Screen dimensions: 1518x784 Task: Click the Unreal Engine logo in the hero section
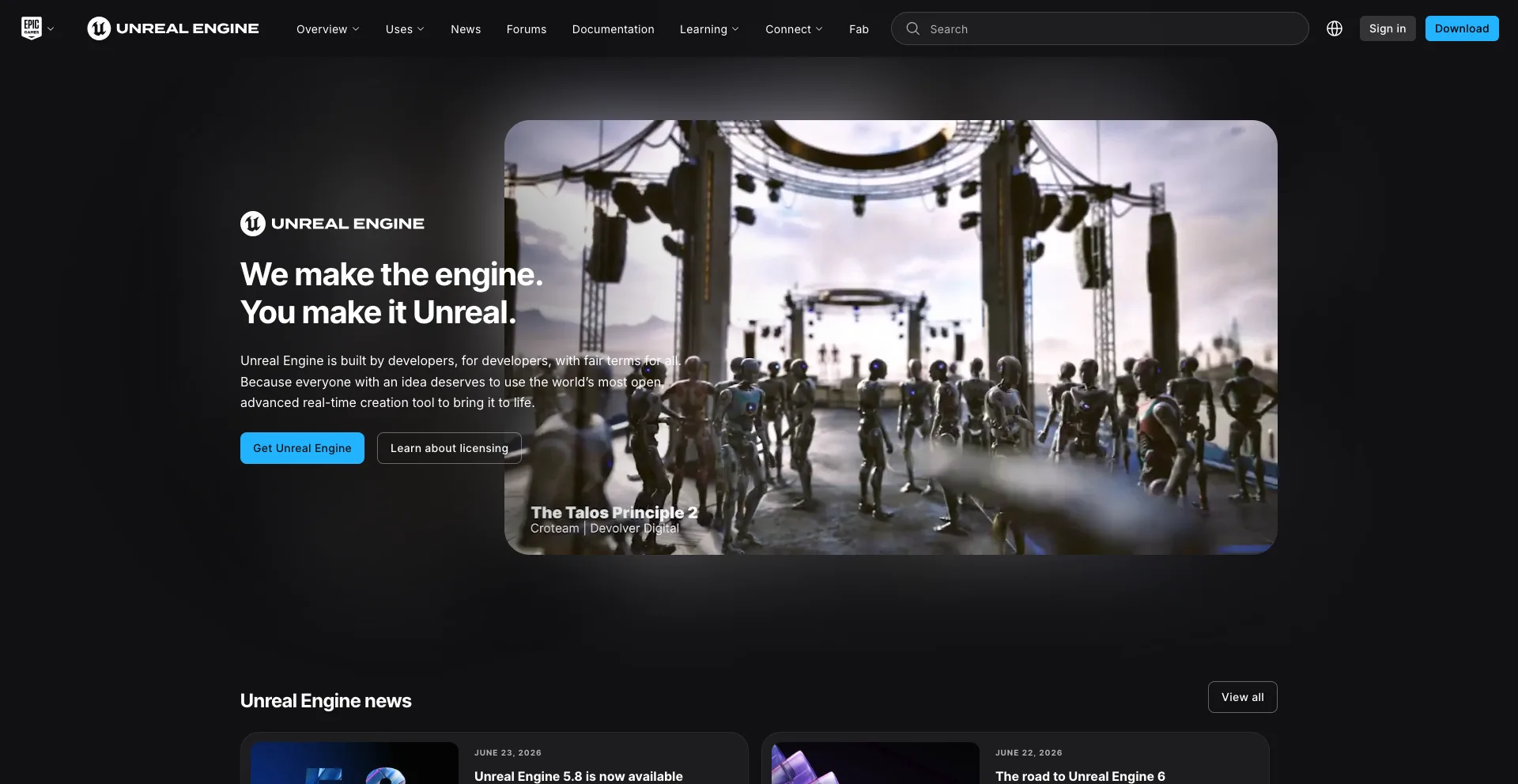[x=332, y=224]
